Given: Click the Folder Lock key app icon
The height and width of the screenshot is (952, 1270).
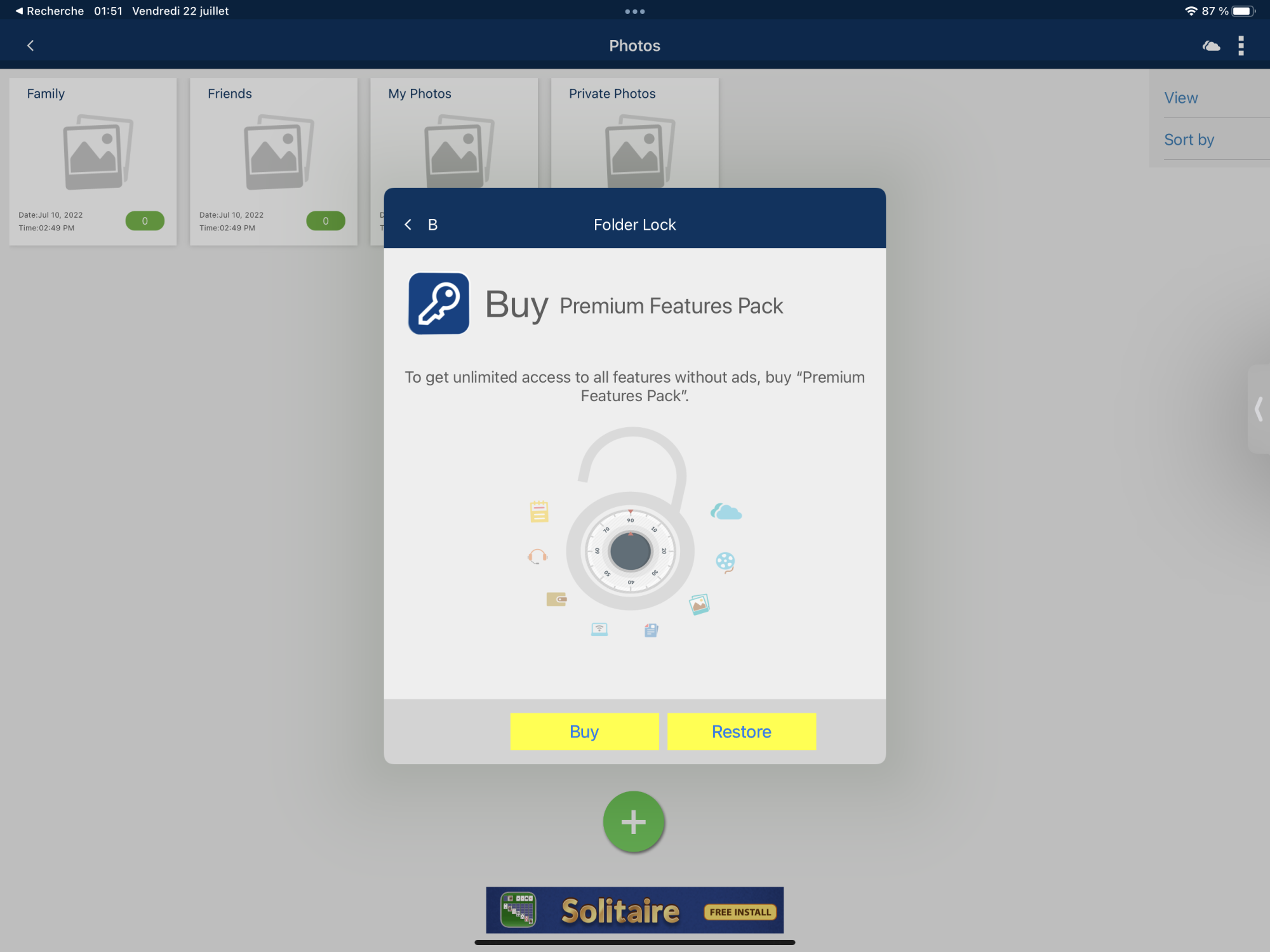Looking at the screenshot, I should (x=439, y=303).
